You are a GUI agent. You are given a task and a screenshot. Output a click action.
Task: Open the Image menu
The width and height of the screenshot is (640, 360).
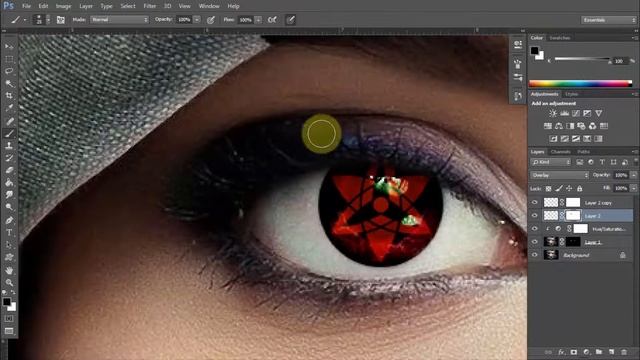[x=63, y=6]
